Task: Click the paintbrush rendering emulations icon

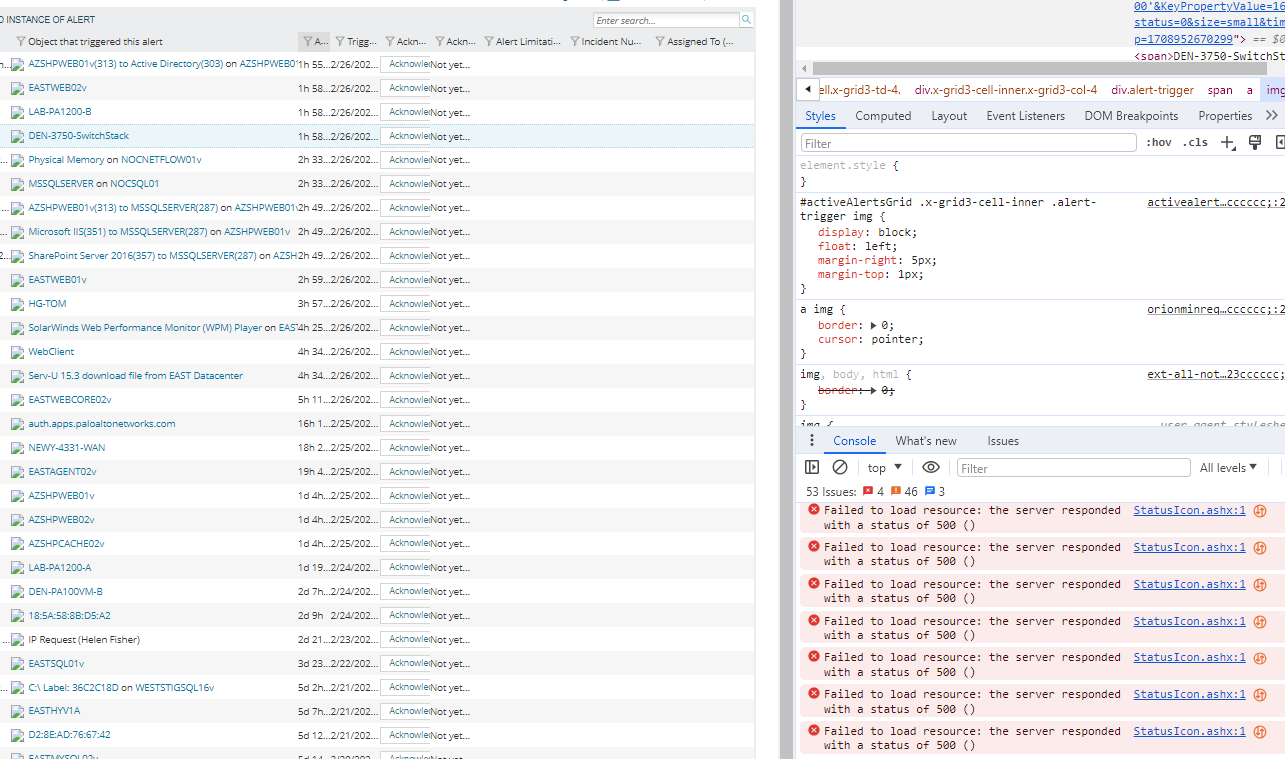Action: (x=1255, y=143)
